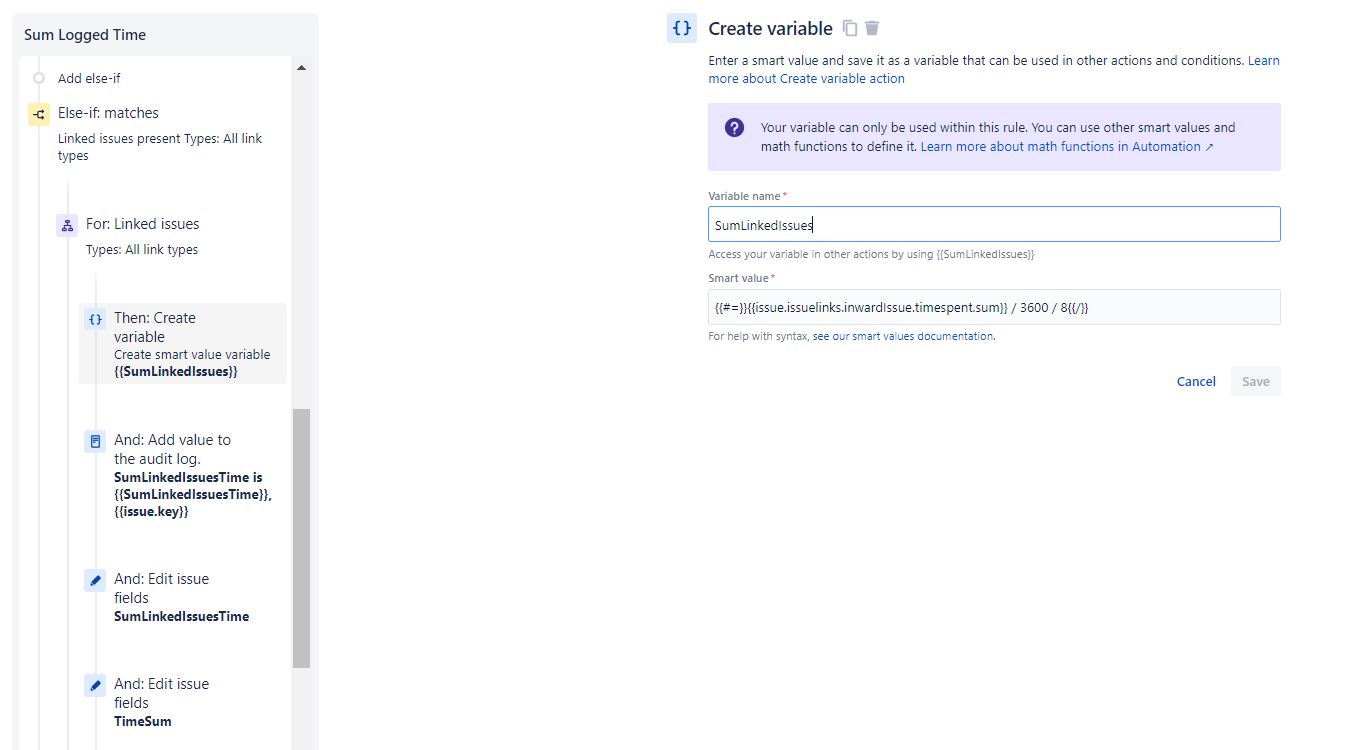The height and width of the screenshot is (750, 1351).
Task: Click the Add else-if circle node
Action: [39, 78]
